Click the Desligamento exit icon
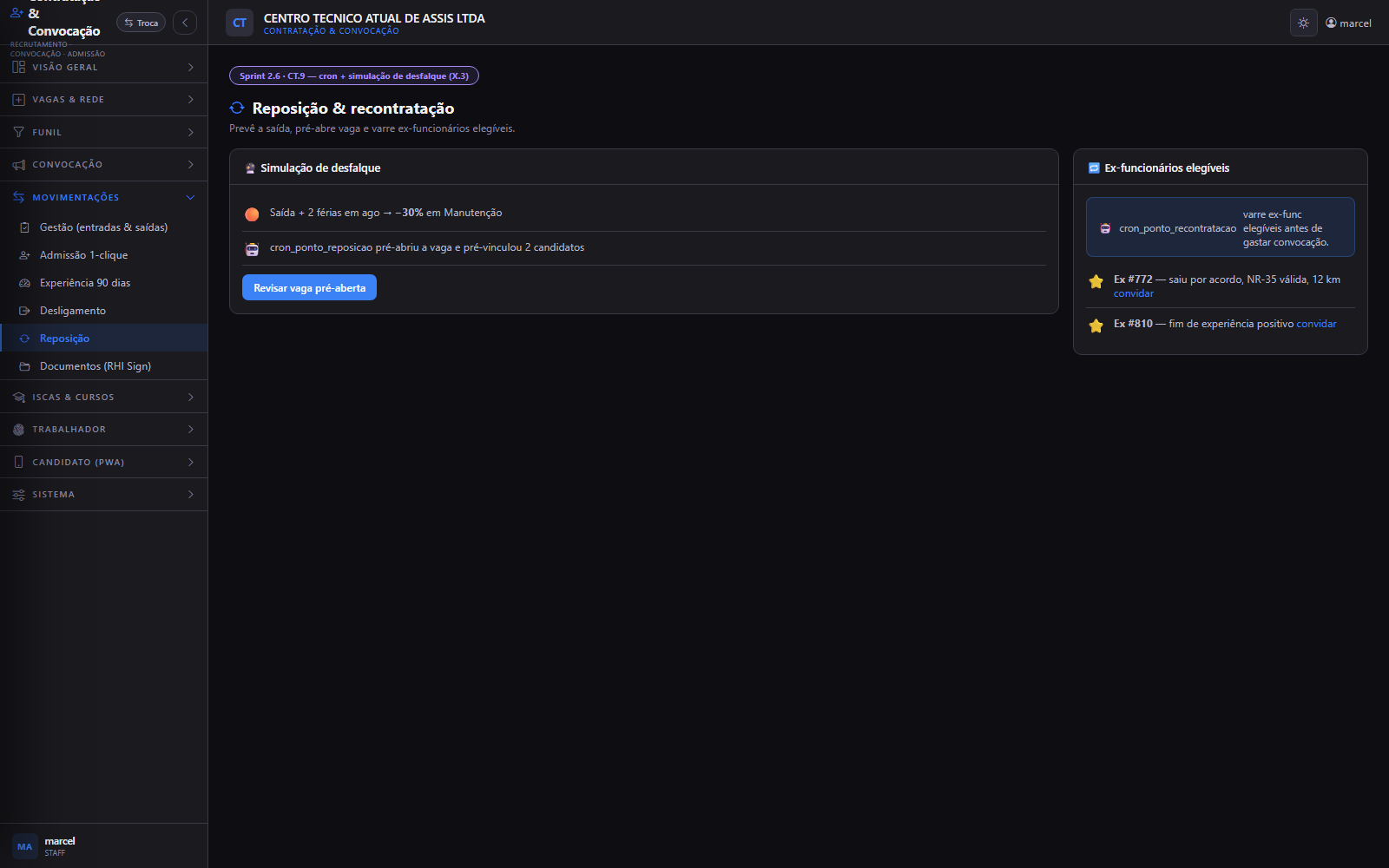Image resolution: width=1389 pixels, height=868 pixels. click(24, 311)
